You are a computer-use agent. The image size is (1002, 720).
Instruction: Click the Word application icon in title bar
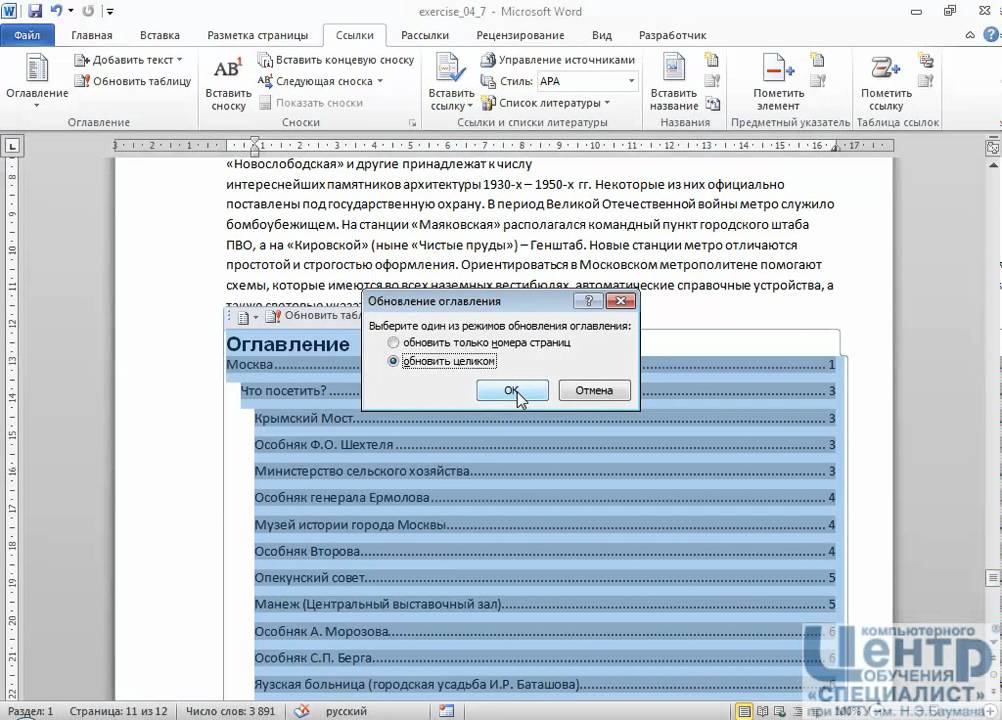(x=9, y=11)
